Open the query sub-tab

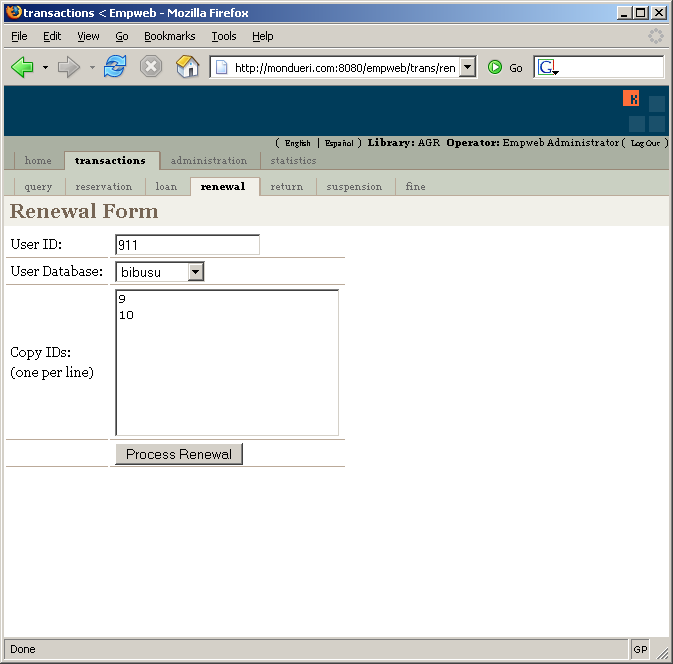[x=38, y=187]
